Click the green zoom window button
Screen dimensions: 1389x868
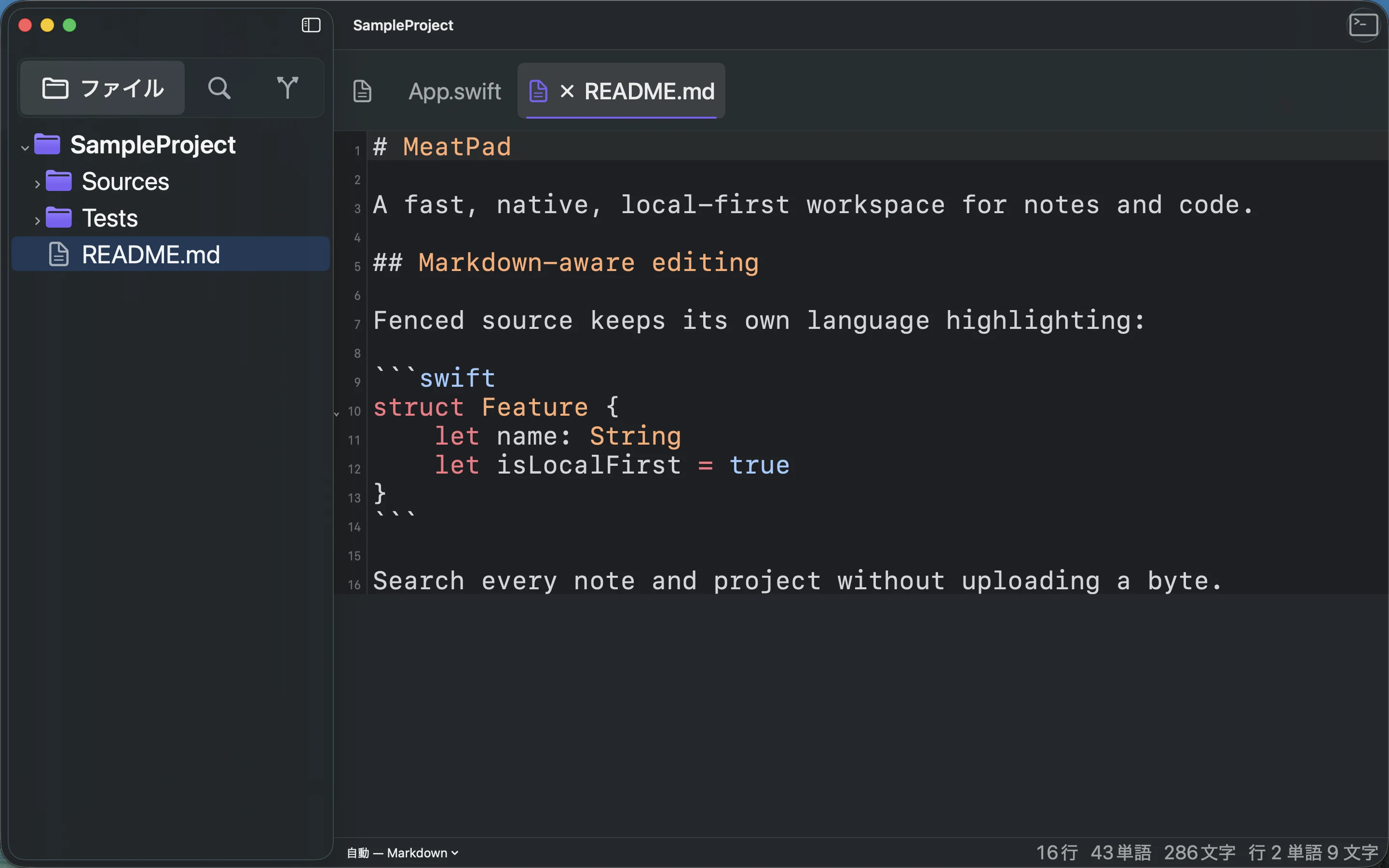69,25
